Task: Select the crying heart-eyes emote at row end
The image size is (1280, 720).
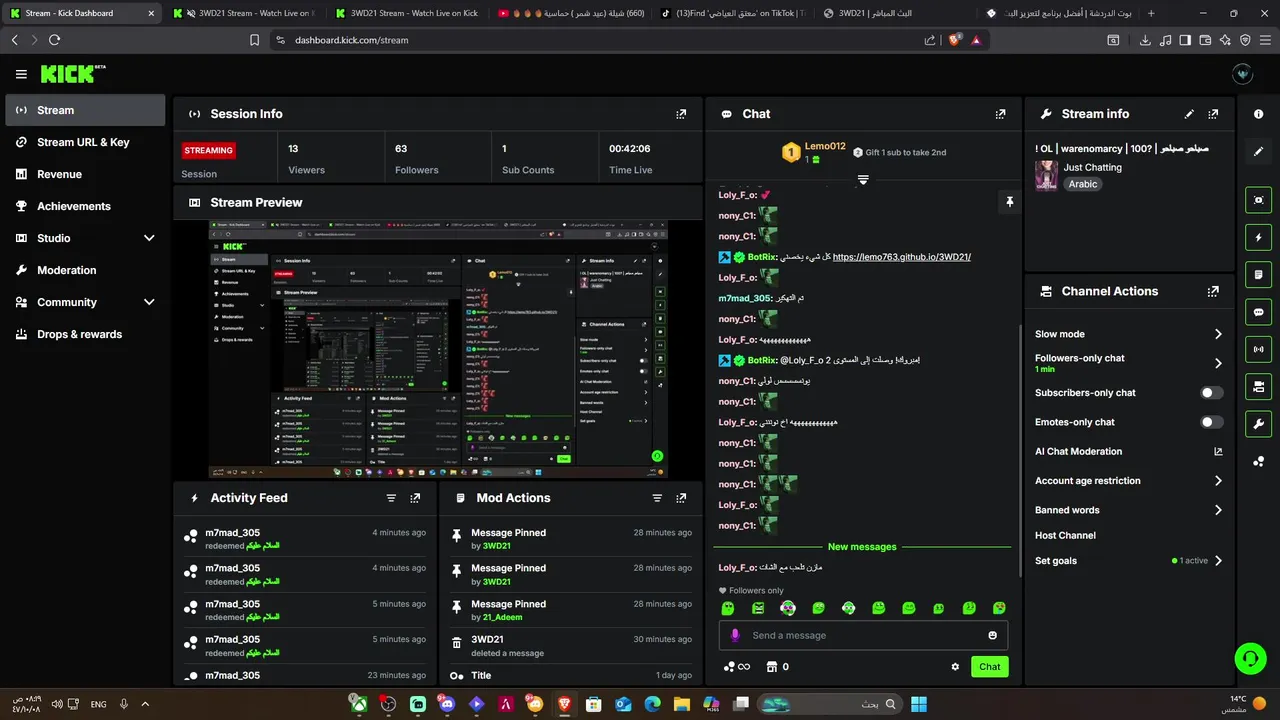Action: (x=999, y=608)
